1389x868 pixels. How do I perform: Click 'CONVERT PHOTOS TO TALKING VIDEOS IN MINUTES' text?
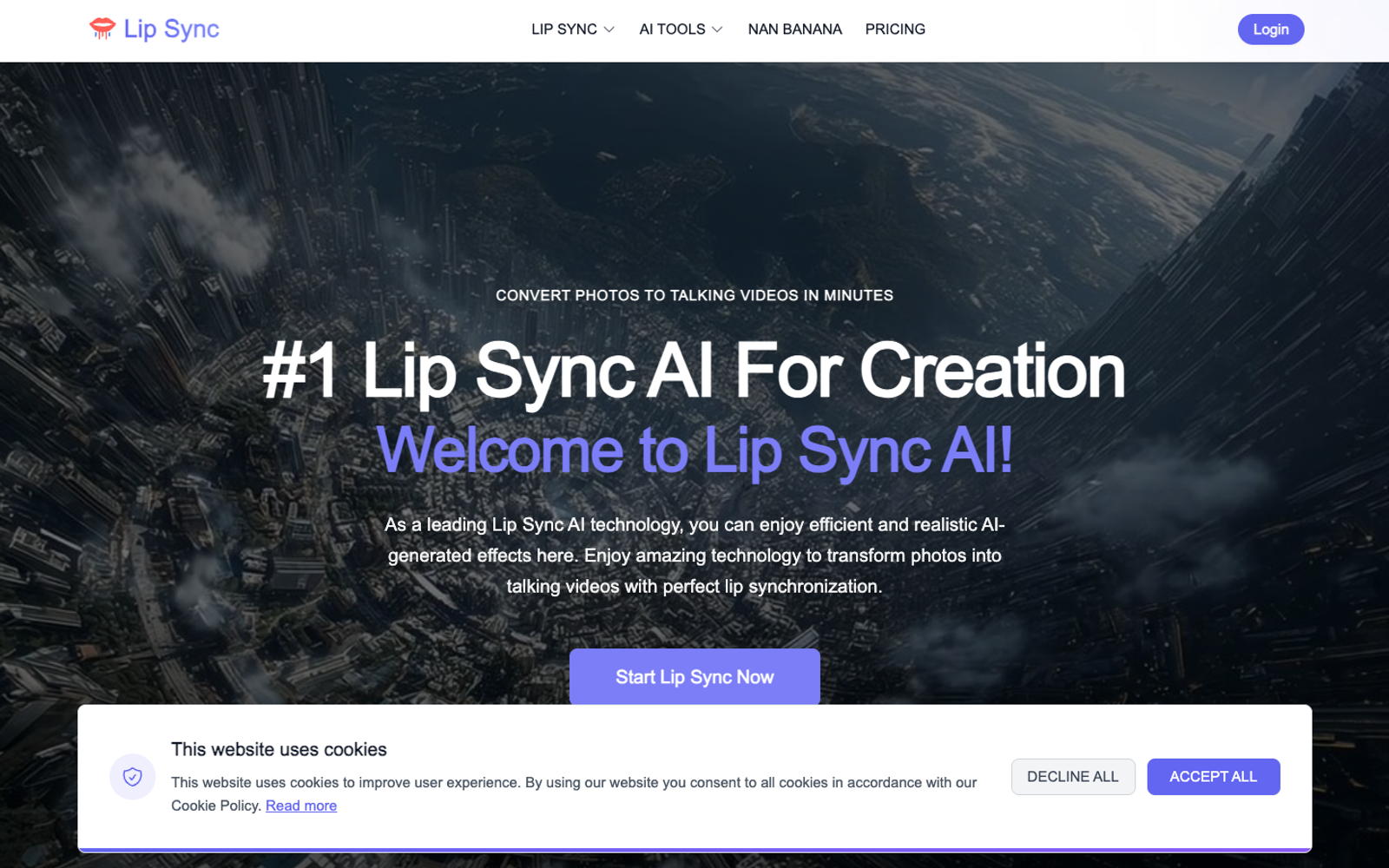(x=694, y=295)
